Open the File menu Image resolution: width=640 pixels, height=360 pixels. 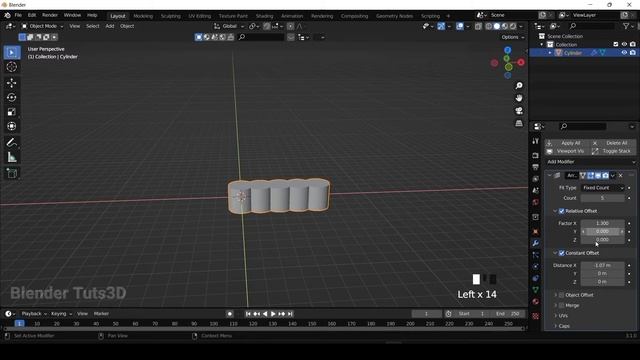coord(18,15)
